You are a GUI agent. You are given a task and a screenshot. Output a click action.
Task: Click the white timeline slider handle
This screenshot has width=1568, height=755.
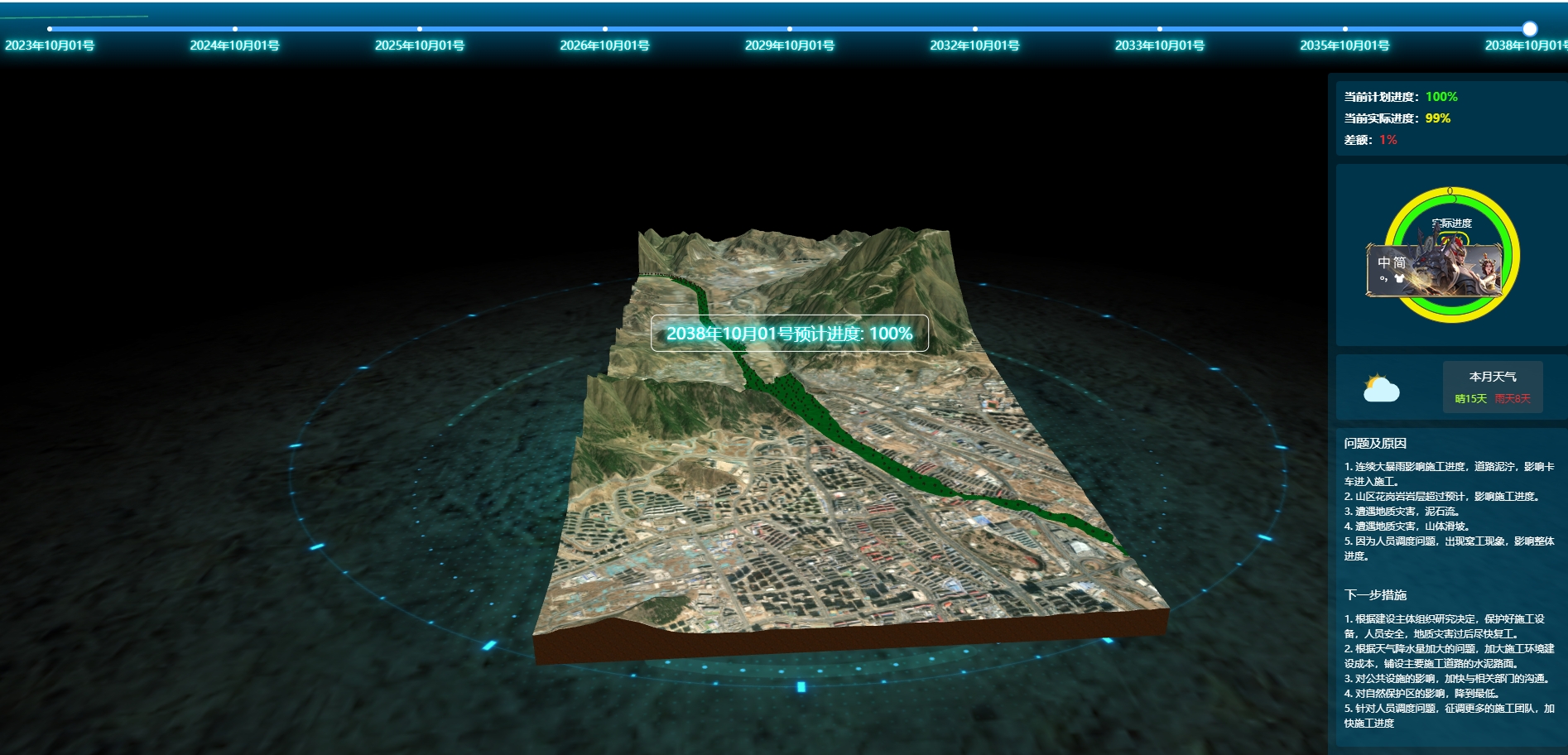tap(1529, 29)
